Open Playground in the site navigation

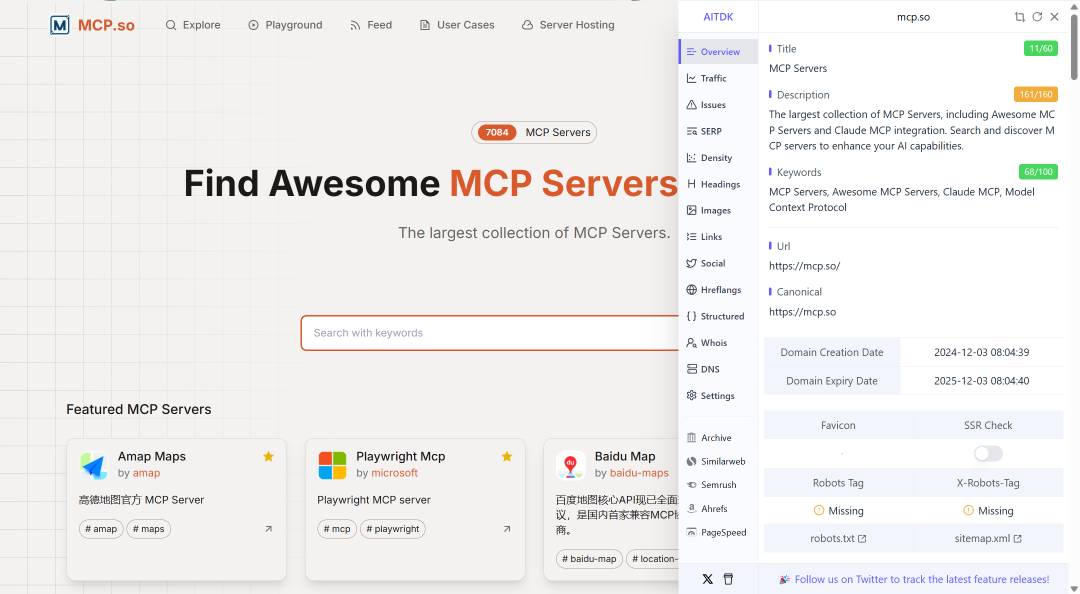pyautogui.click(x=285, y=25)
